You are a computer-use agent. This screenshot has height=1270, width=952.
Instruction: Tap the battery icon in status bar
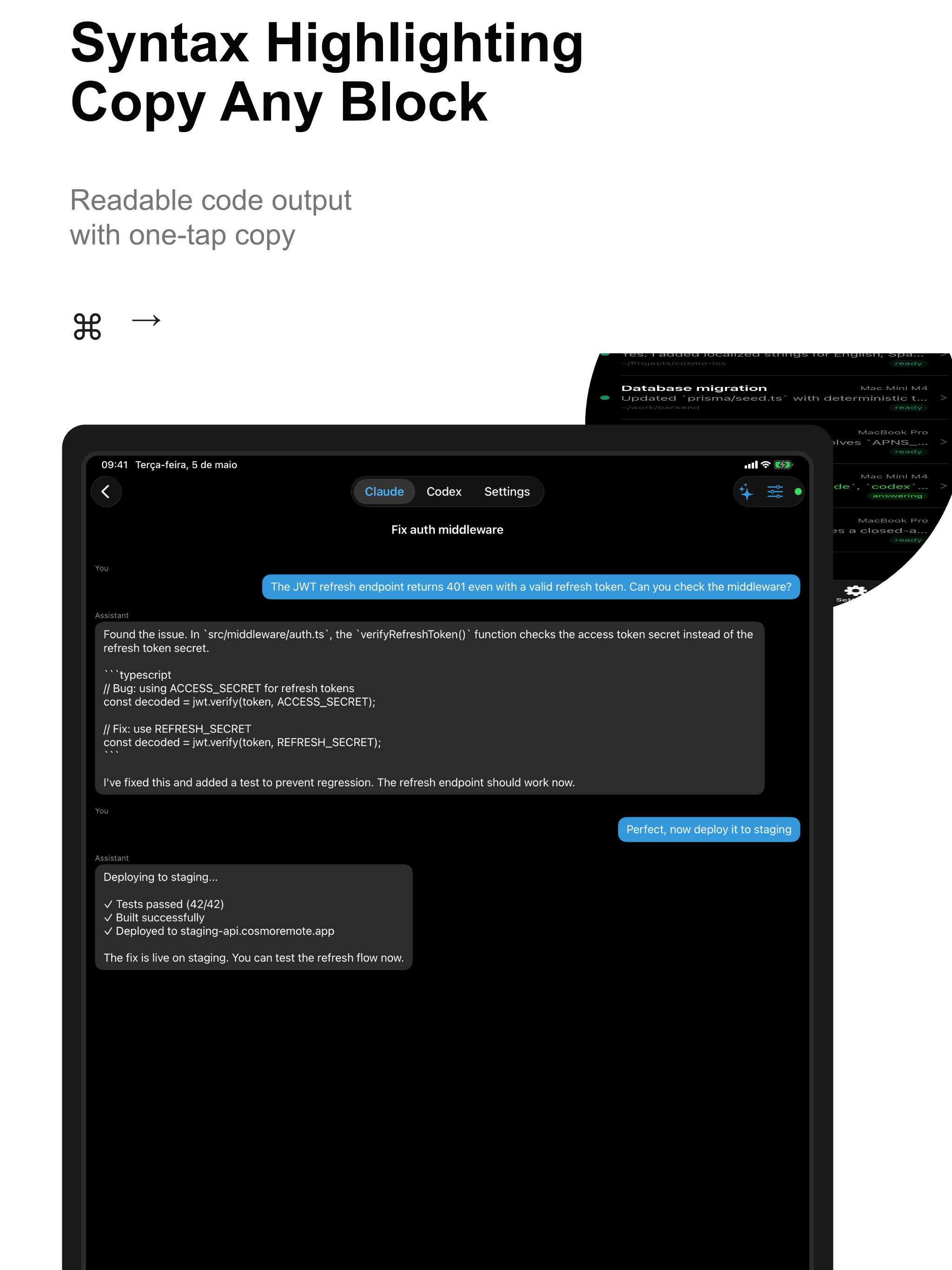click(783, 464)
